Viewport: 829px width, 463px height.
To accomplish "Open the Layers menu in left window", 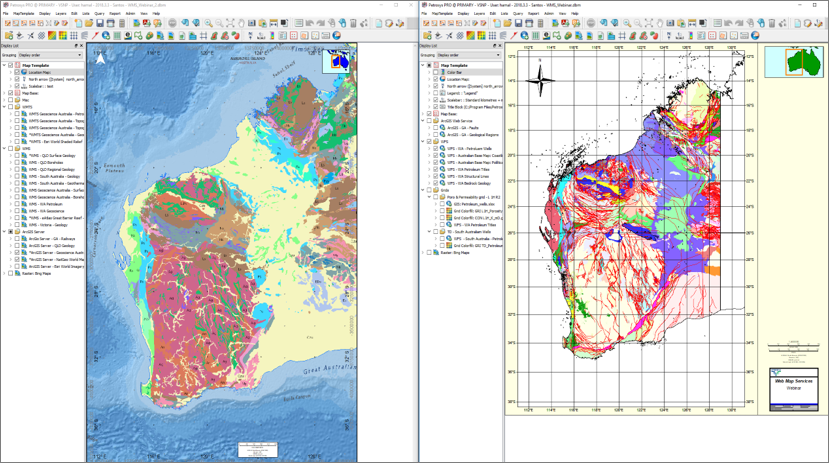I will tap(61, 14).
